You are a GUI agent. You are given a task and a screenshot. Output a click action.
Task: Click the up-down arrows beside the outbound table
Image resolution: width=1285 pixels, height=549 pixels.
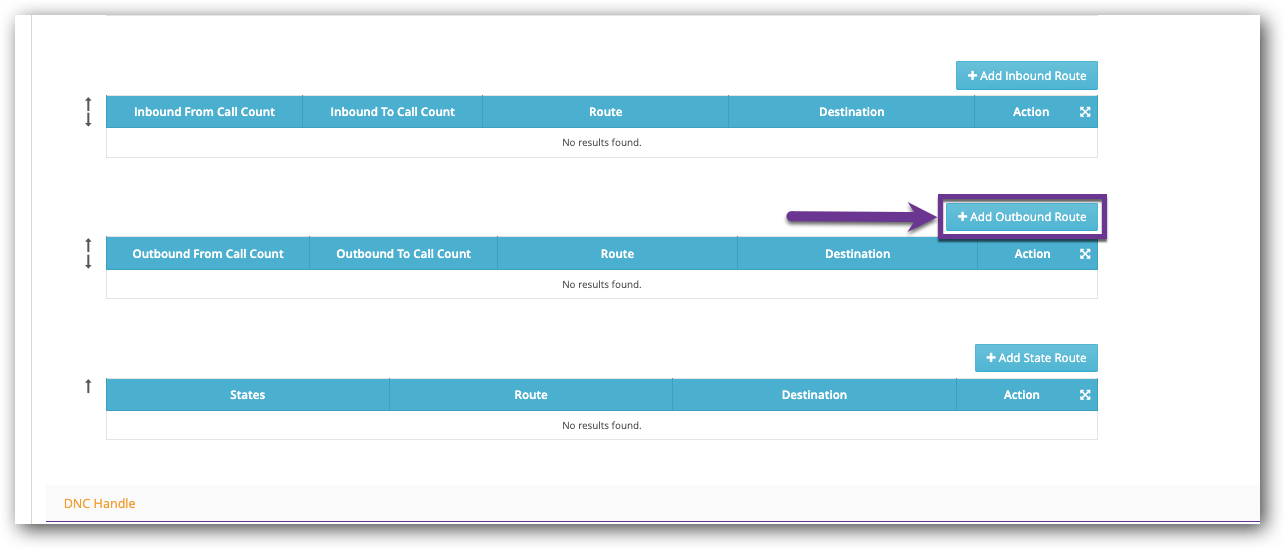pyautogui.click(x=88, y=253)
